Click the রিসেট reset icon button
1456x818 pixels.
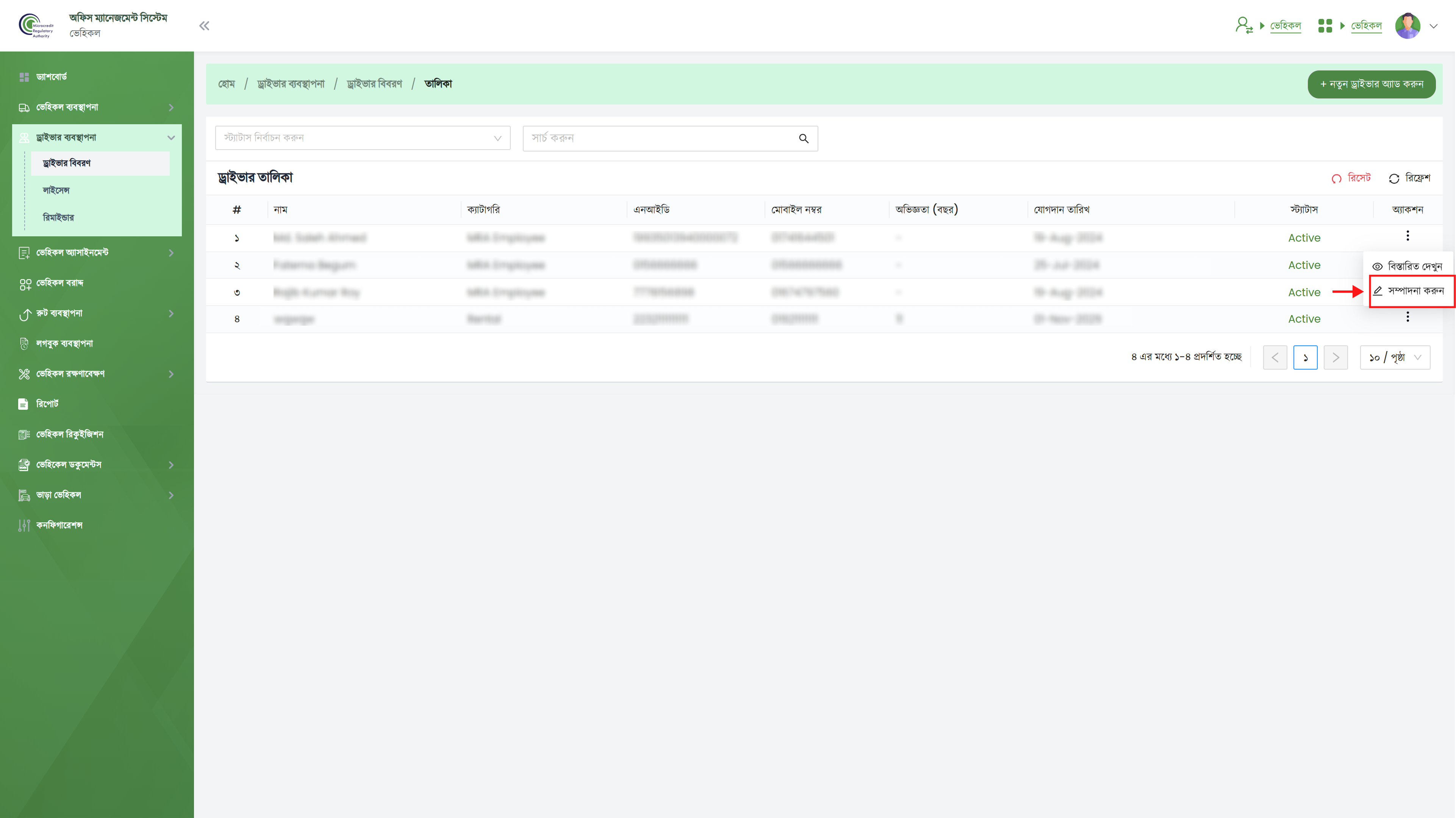tap(1336, 178)
